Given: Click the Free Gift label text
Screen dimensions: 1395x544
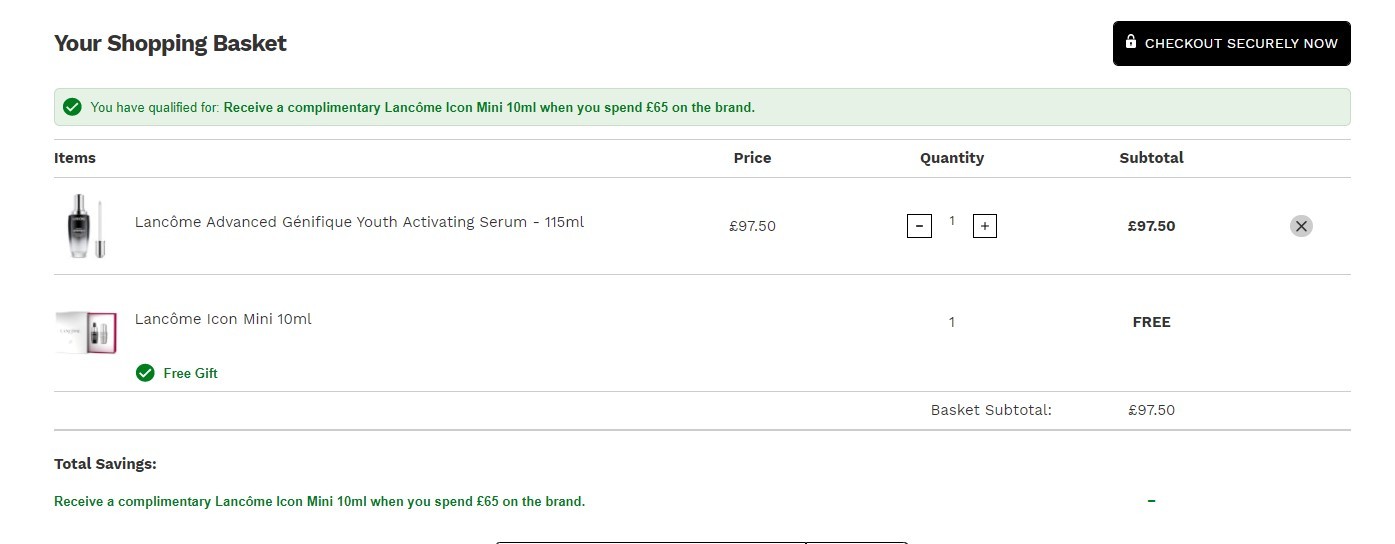Looking at the screenshot, I should 190,373.
